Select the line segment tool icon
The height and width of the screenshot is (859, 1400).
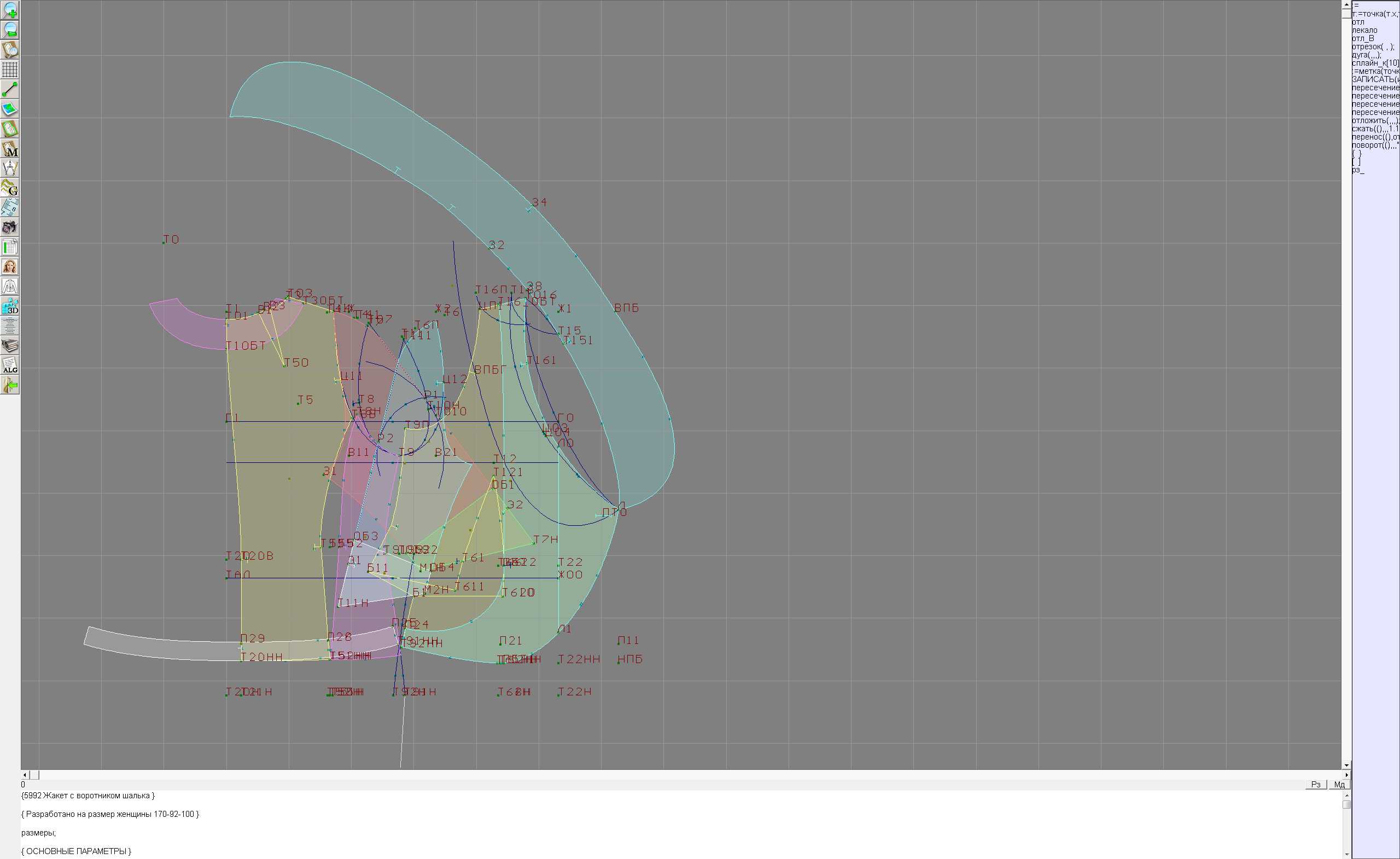[10, 89]
